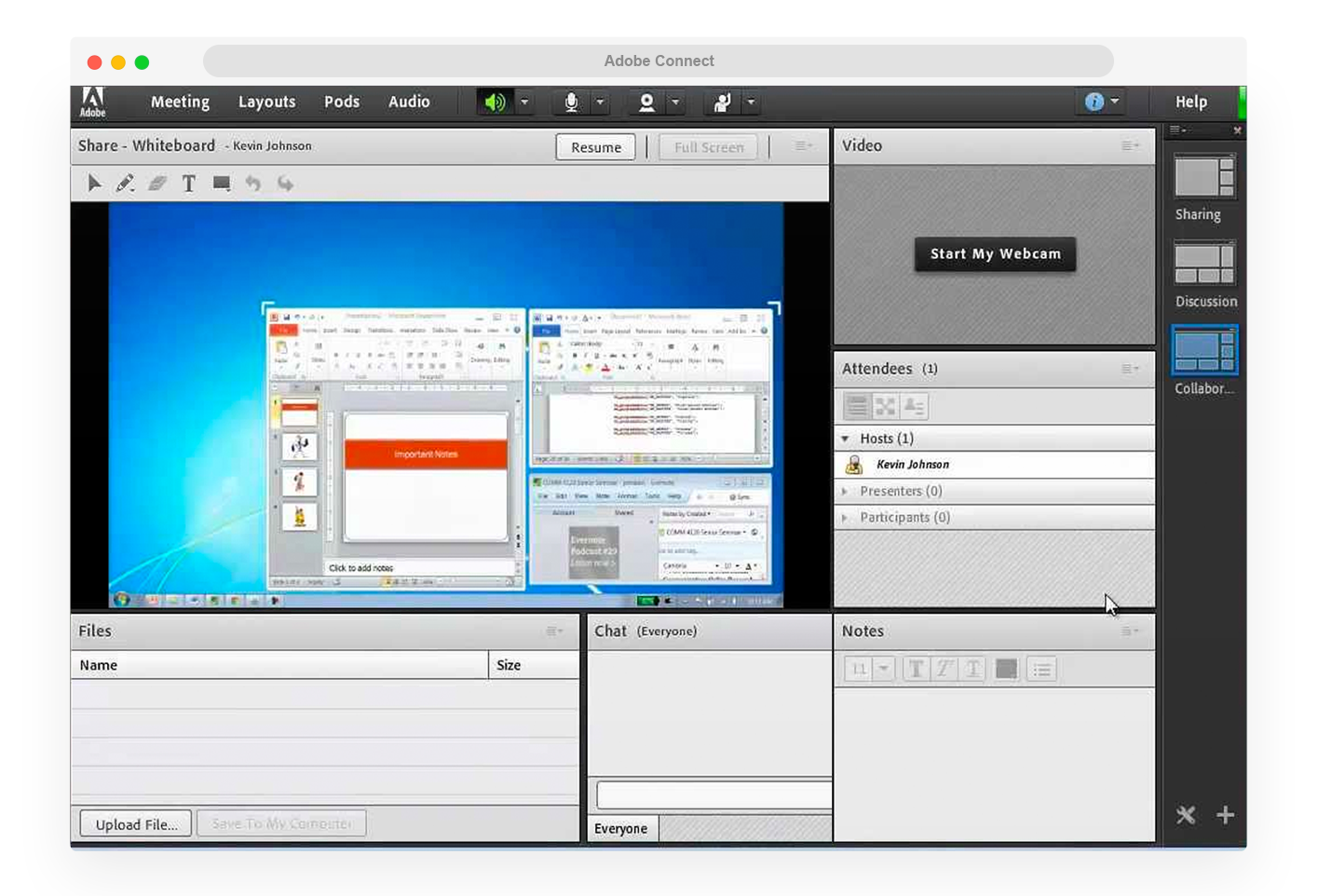
Task: Click the Full Screen button
Action: (709, 147)
